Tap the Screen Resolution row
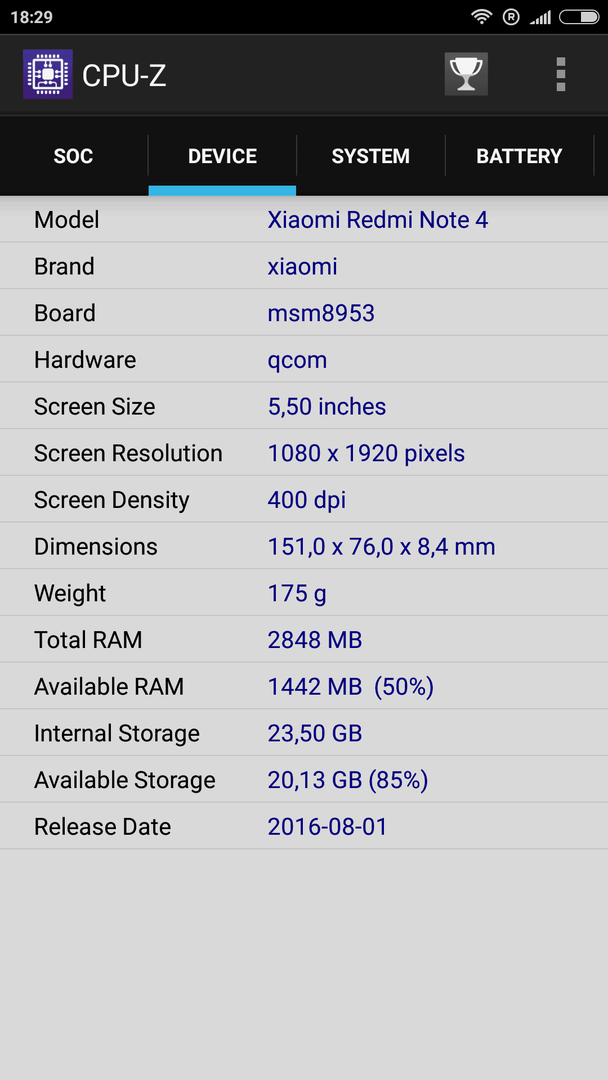 (x=304, y=453)
